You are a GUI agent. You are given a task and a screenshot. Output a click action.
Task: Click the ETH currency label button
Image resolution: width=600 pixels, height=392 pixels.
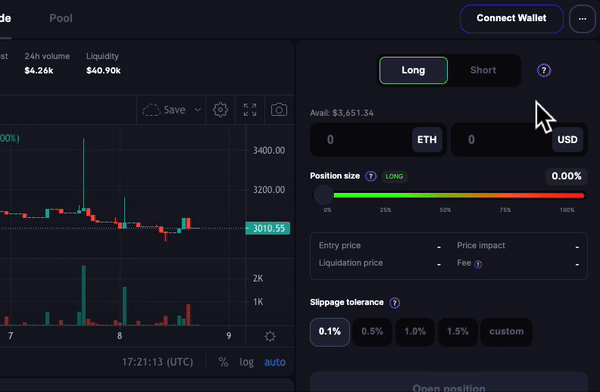point(427,140)
